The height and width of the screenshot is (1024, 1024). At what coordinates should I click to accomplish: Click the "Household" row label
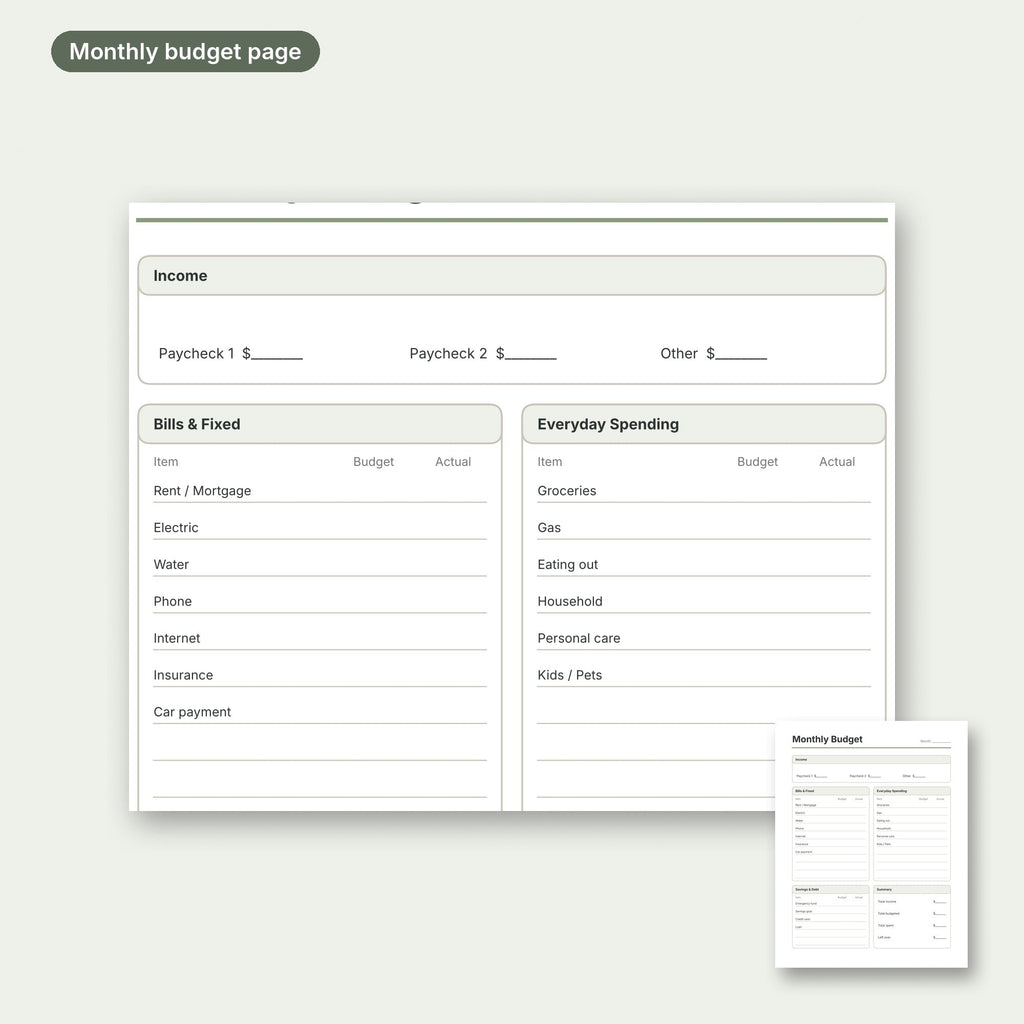pos(570,601)
